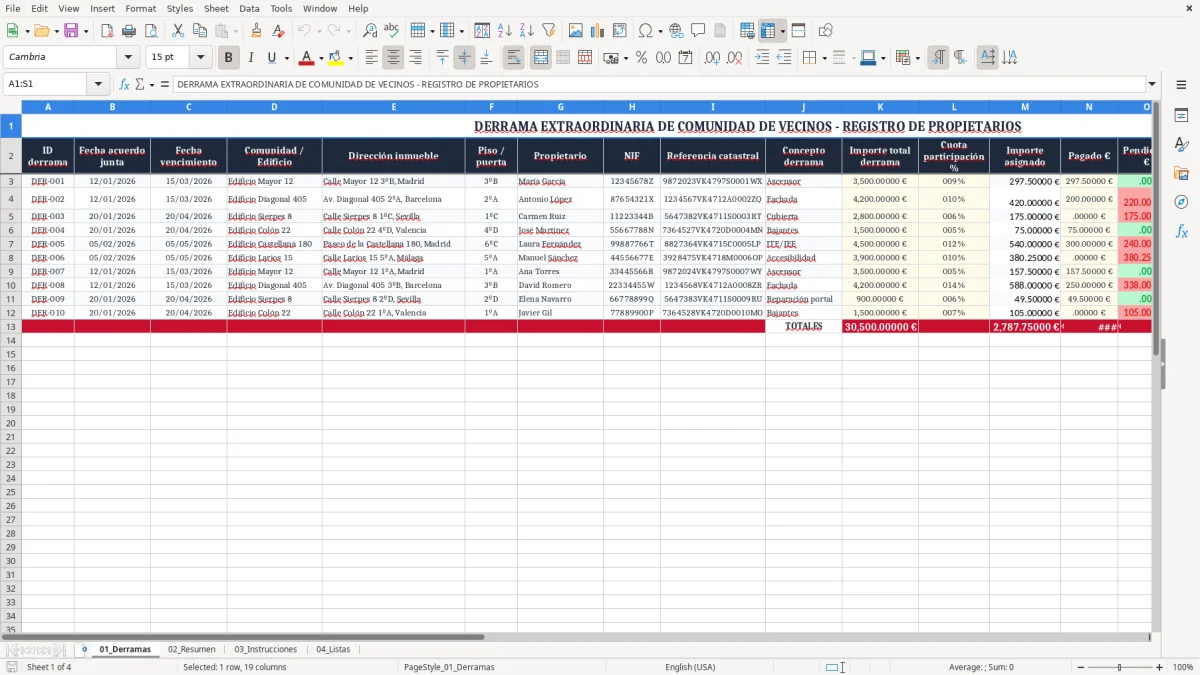Switch to 04_Listas sheet tab
Viewport: 1200px width, 675px height.
333,649
